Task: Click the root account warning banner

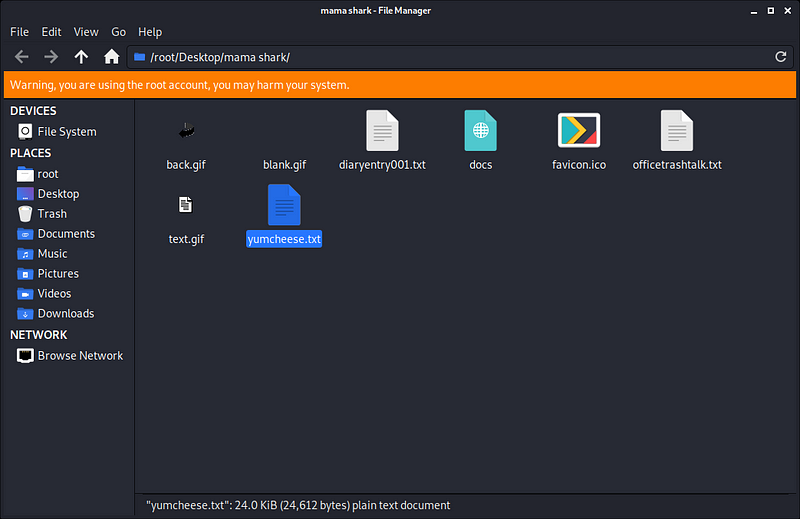Action: pyautogui.click(x=399, y=85)
